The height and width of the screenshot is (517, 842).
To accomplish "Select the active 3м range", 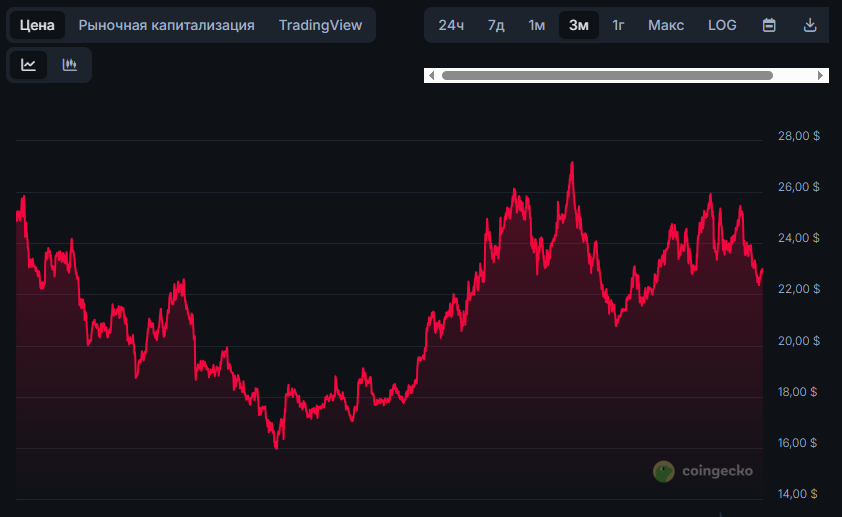I will [x=579, y=25].
